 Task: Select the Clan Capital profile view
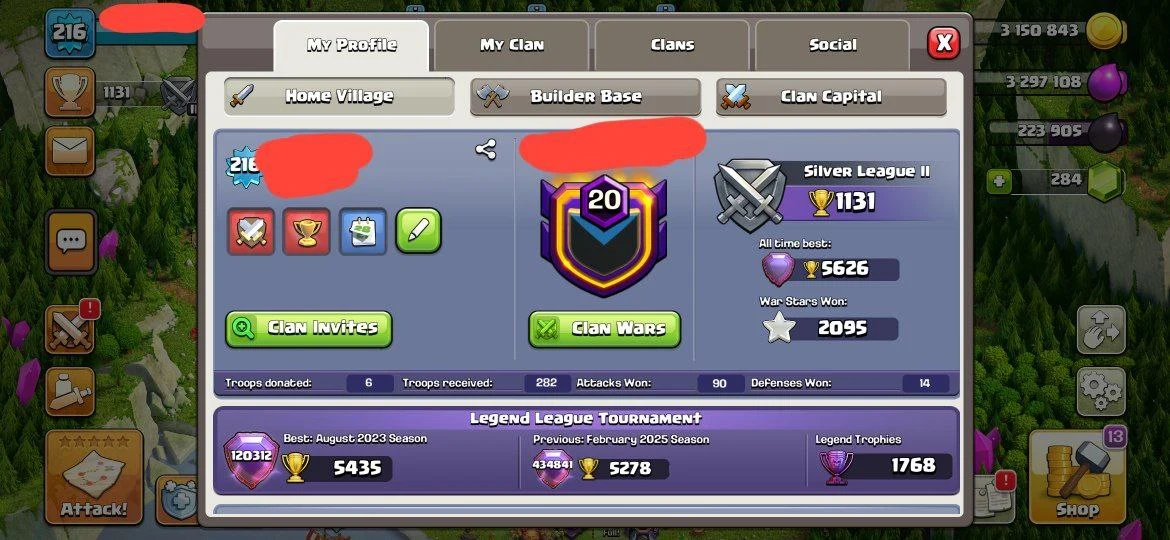[x=830, y=96]
